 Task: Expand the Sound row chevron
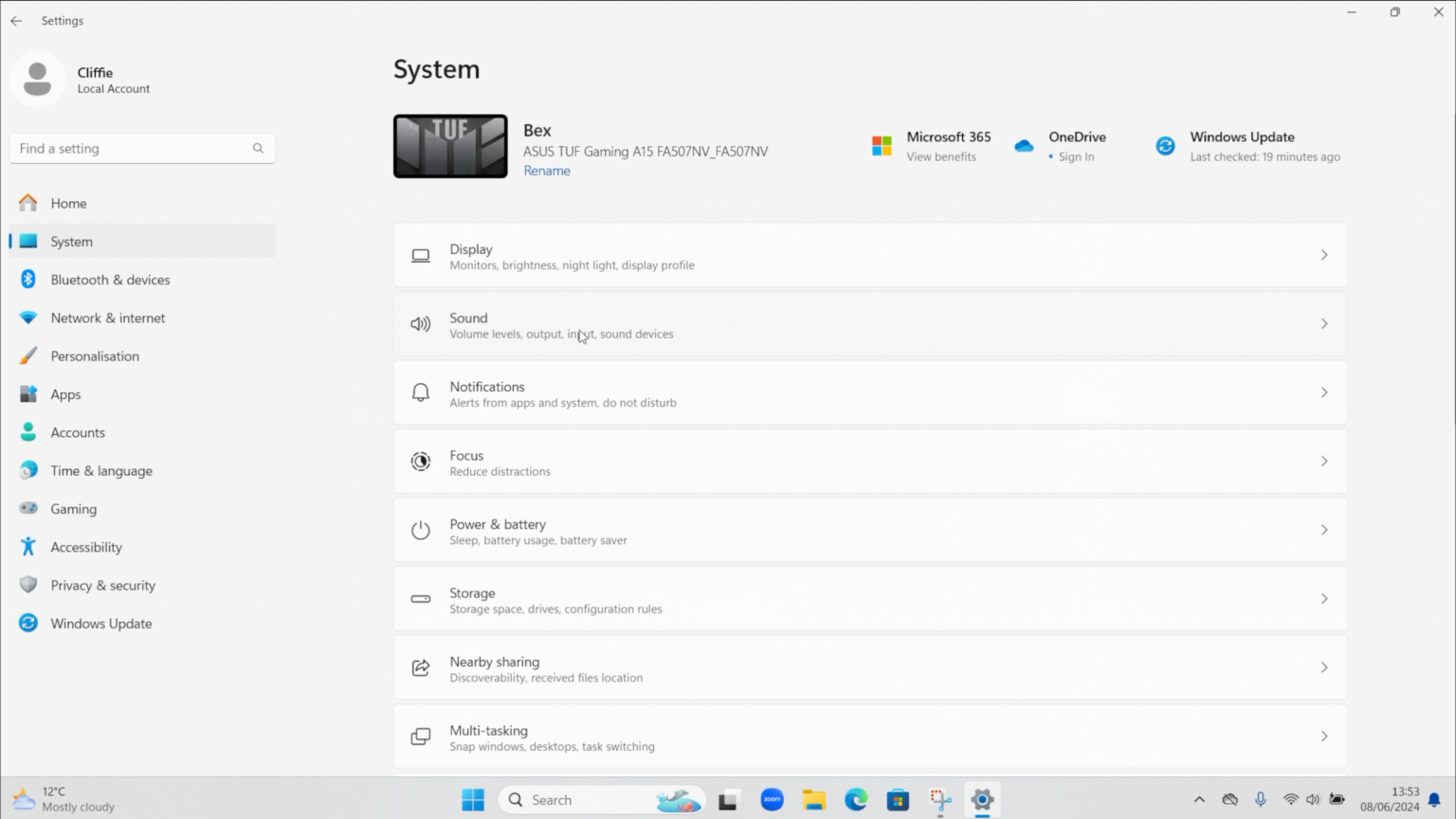click(1323, 323)
